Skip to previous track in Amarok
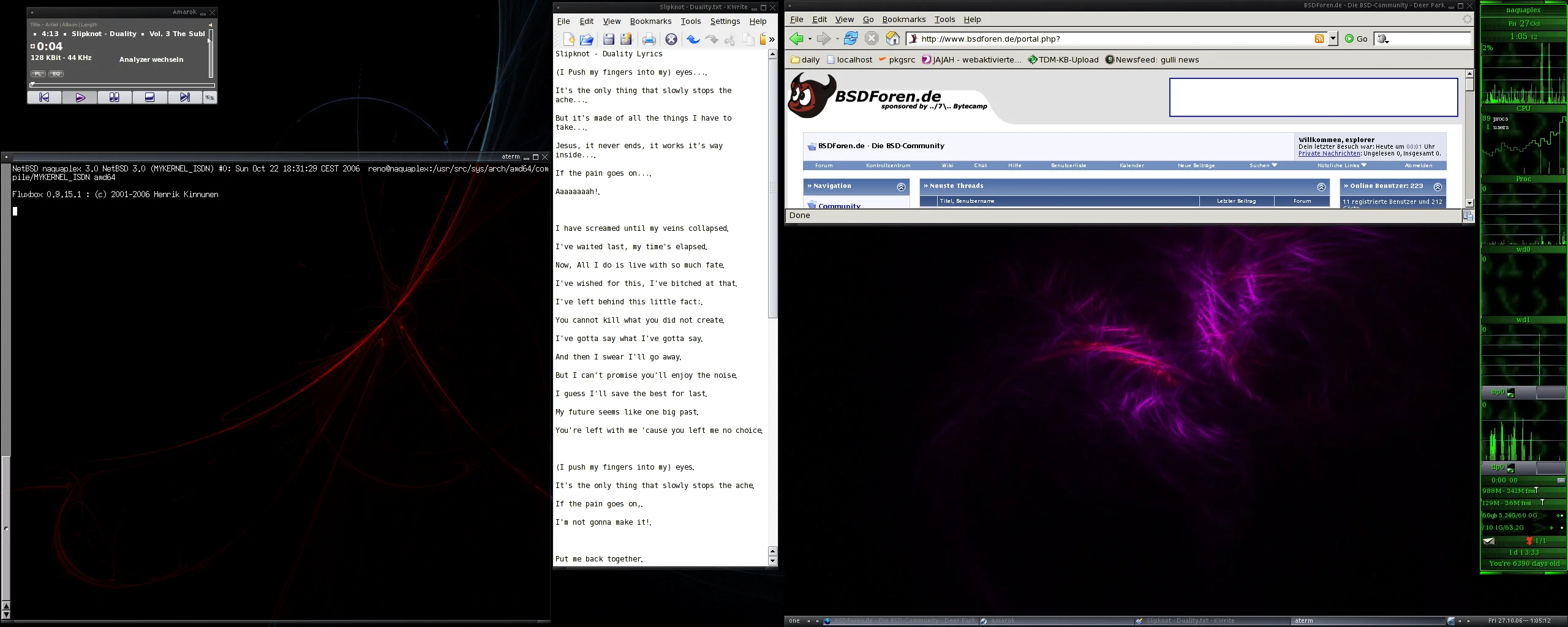This screenshot has width=1568, height=627. point(44,97)
